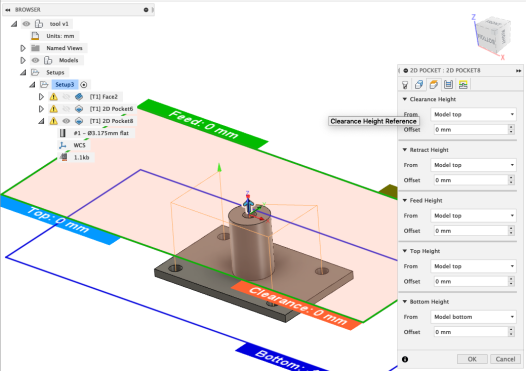Open the Retract Height From dropdown

[473, 165]
